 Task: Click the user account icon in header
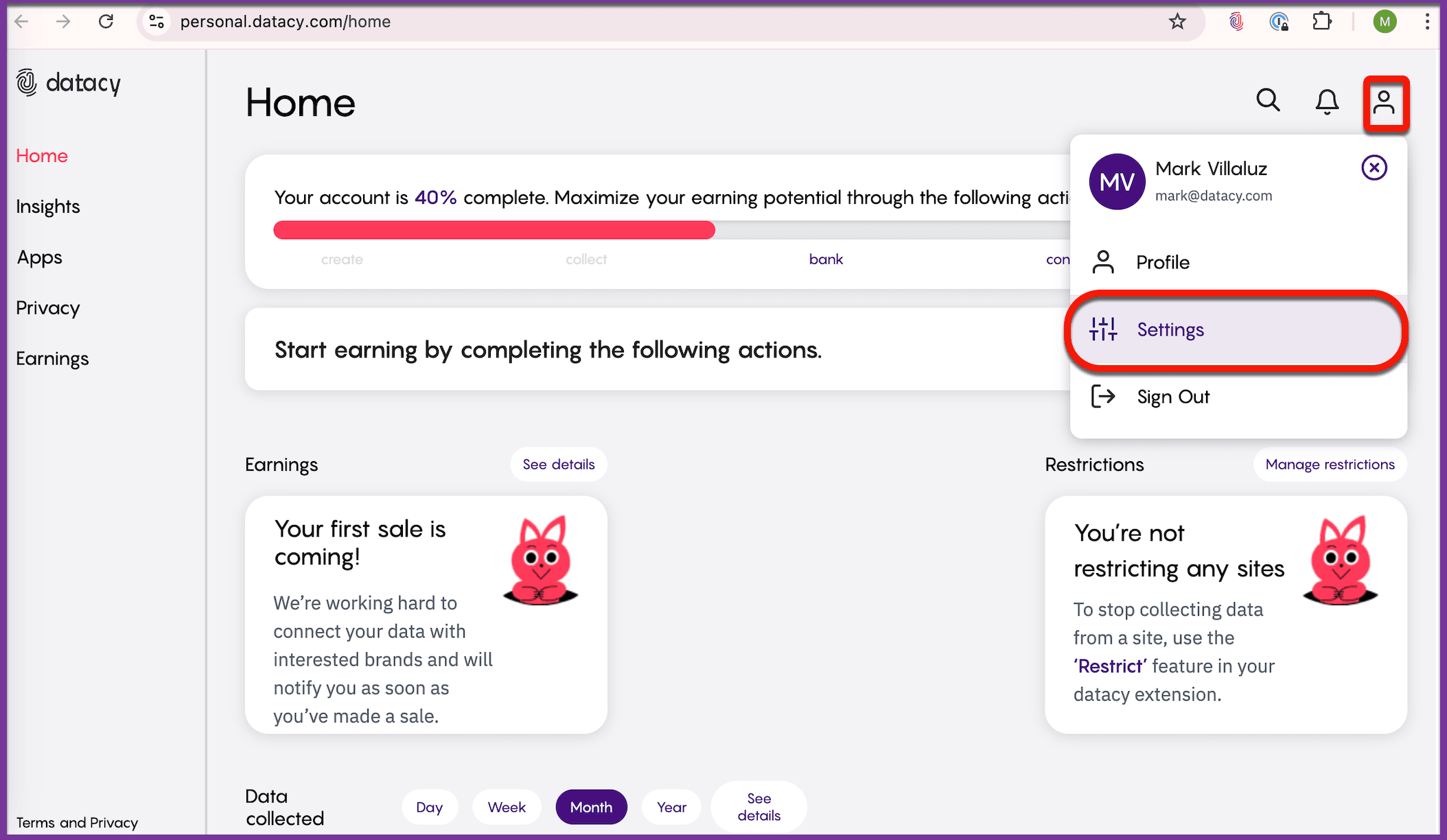[1385, 103]
